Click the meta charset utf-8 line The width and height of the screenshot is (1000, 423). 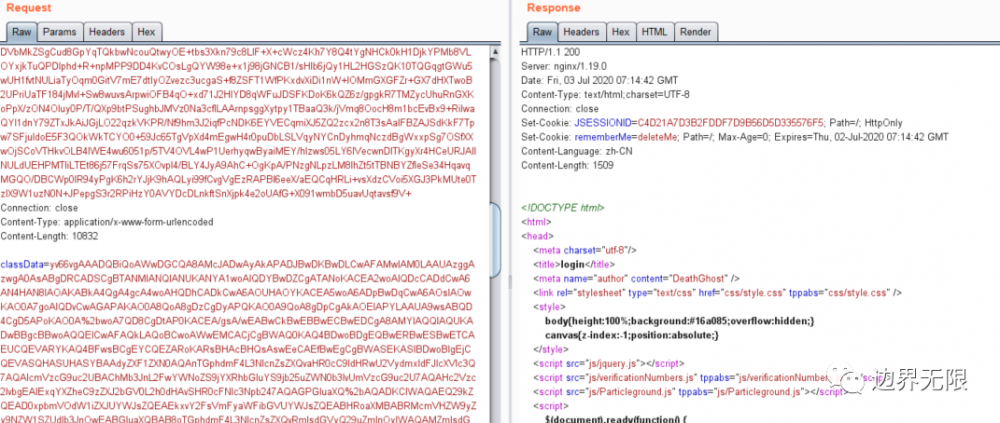[585, 250]
